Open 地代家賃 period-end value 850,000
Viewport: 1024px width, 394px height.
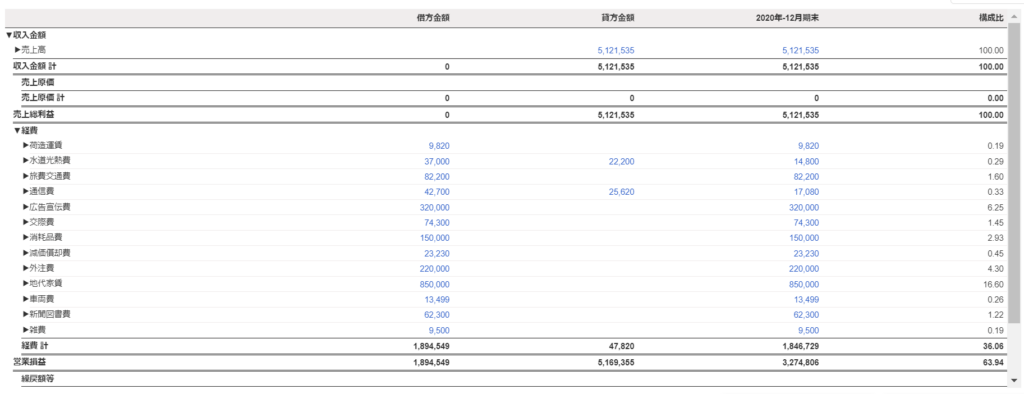point(804,284)
